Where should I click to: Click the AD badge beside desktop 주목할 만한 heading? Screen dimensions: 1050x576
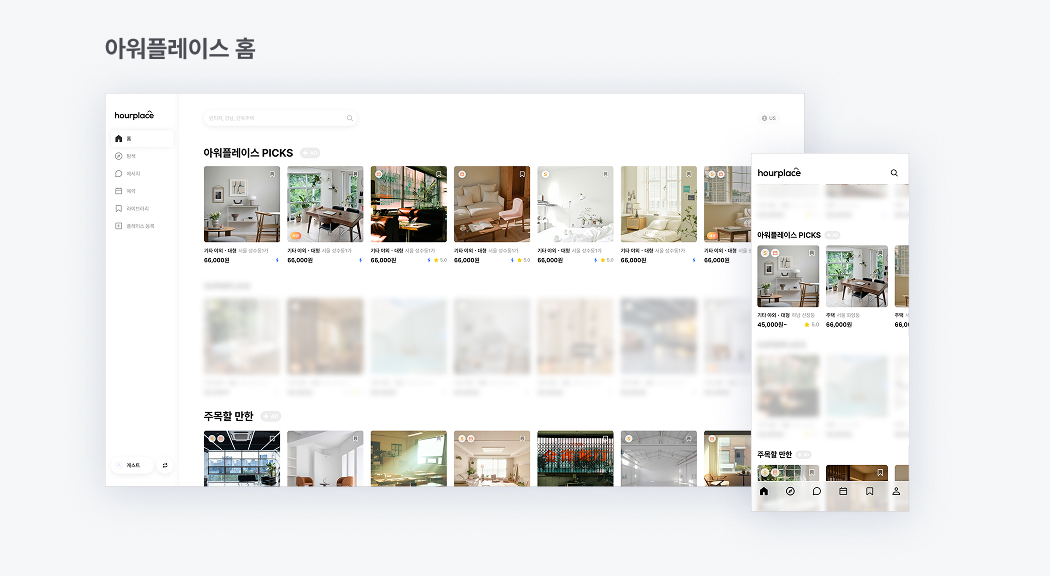[x=271, y=416]
